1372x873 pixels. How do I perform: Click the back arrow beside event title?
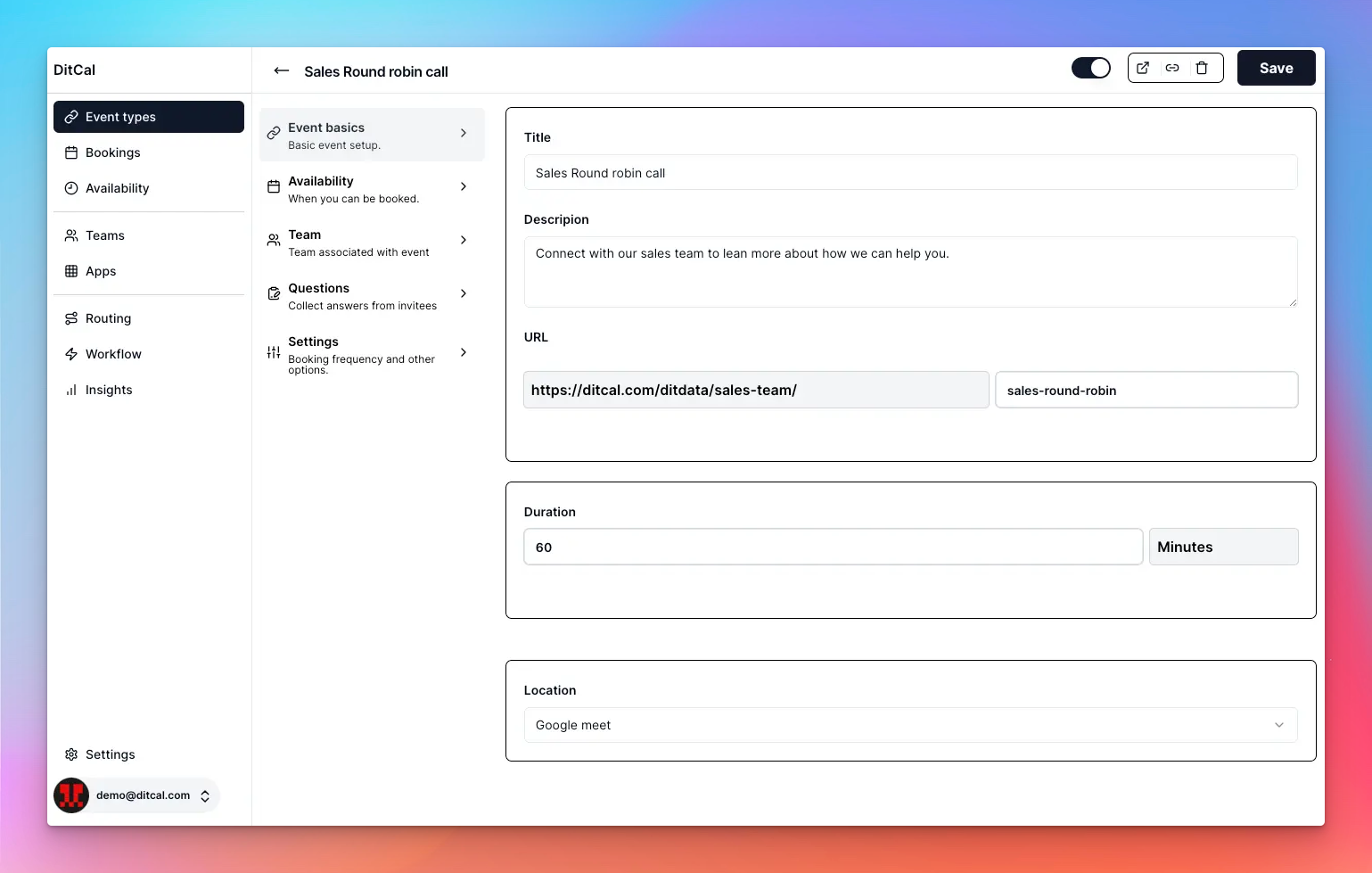pos(281,70)
